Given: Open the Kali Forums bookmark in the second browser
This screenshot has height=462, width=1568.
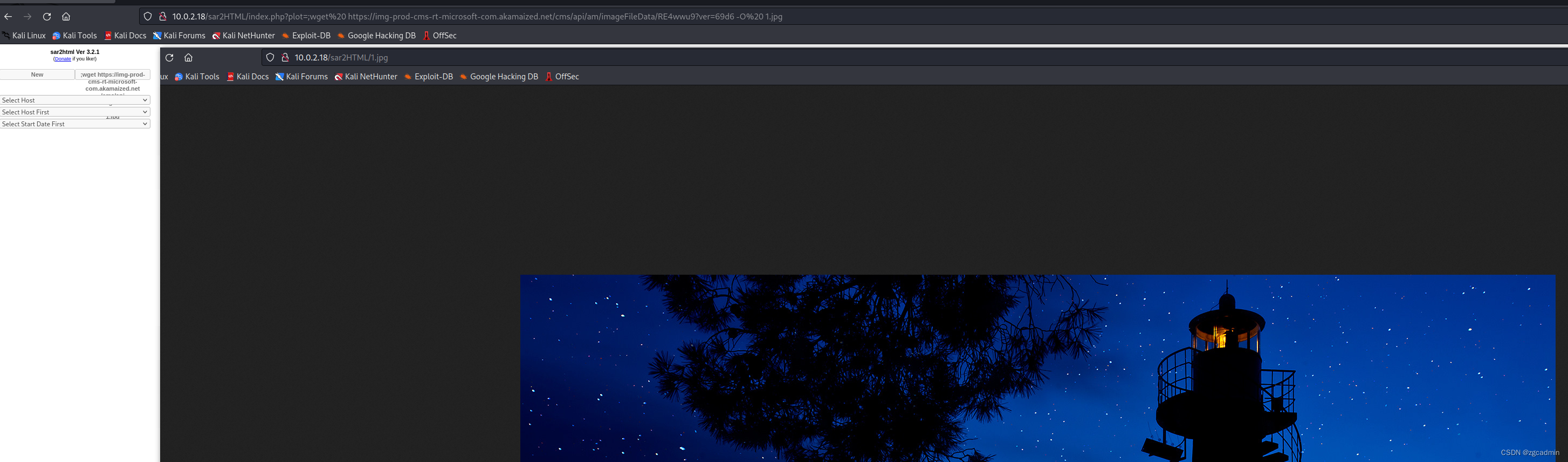Looking at the screenshot, I should pos(301,76).
